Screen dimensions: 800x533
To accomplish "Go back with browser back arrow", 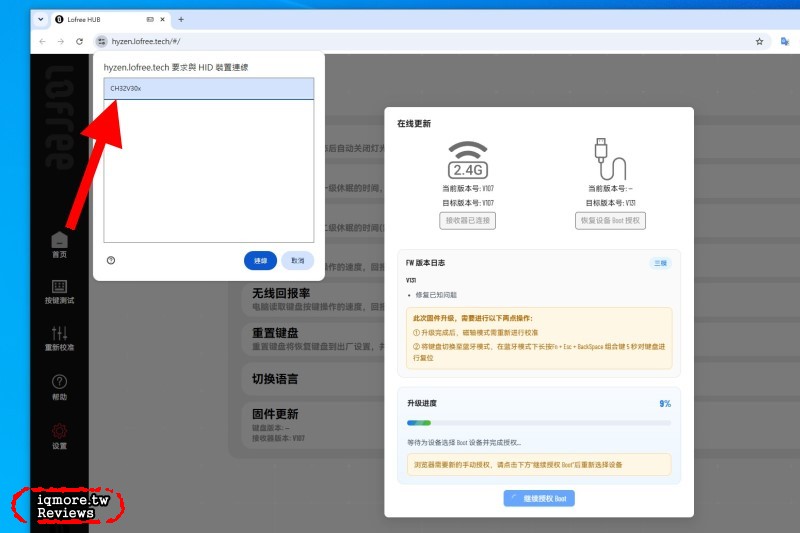I will pyautogui.click(x=42, y=41).
